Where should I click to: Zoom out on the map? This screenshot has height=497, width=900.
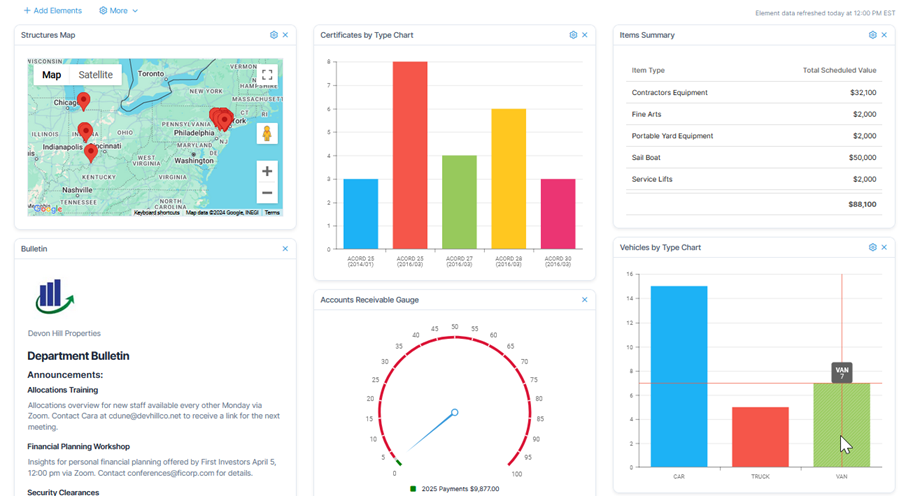click(x=267, y=193)
